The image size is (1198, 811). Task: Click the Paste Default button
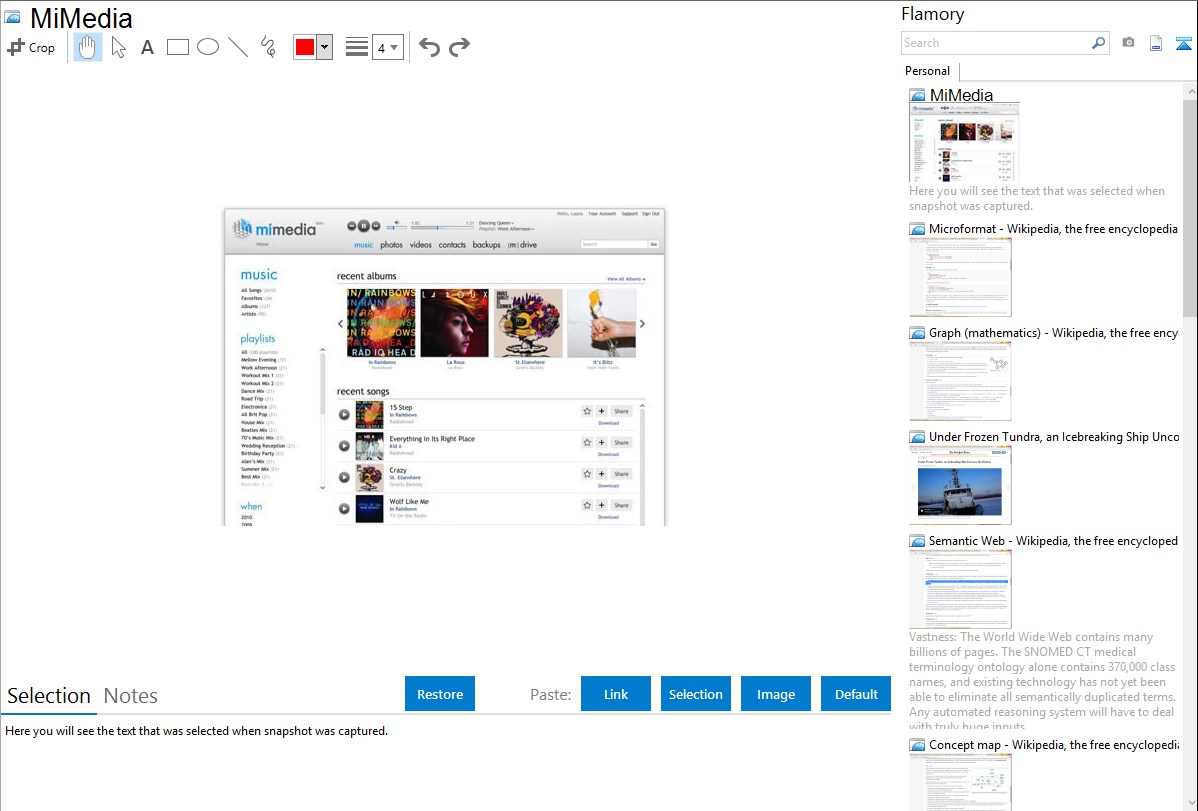pyautogui.click(x=856, y=694)
